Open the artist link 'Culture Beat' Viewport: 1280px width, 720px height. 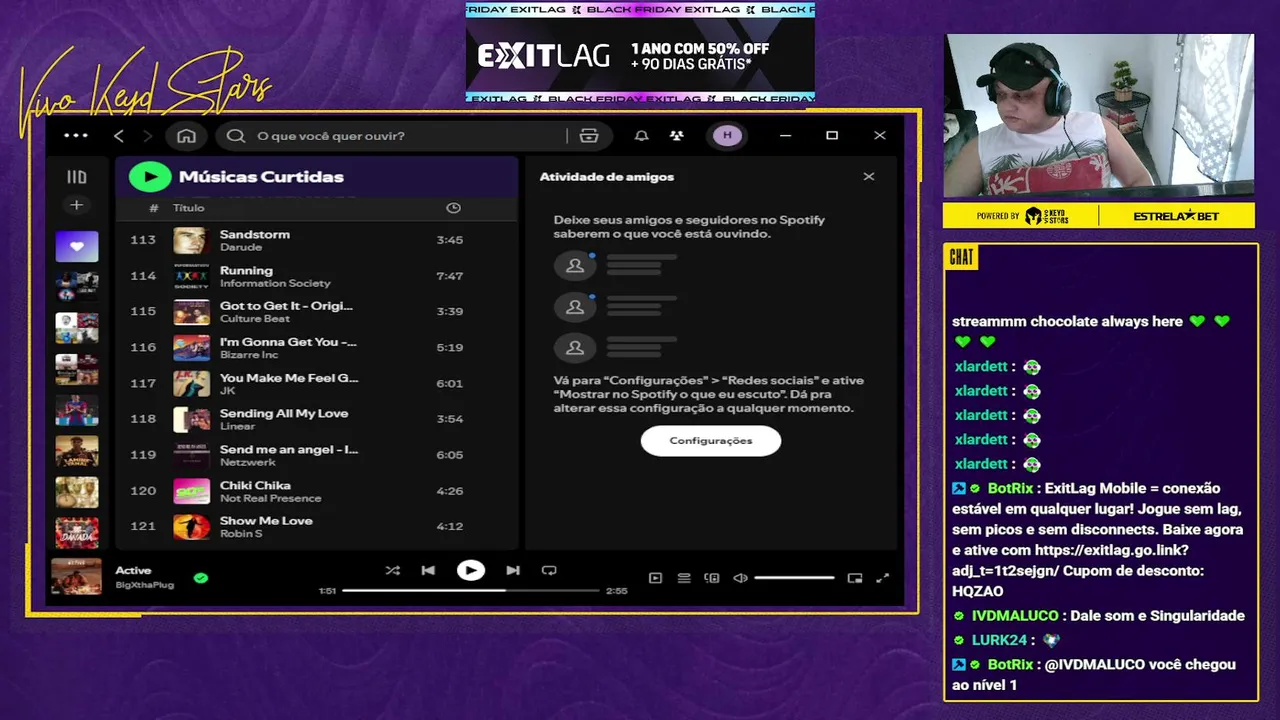tap(254, 319)
